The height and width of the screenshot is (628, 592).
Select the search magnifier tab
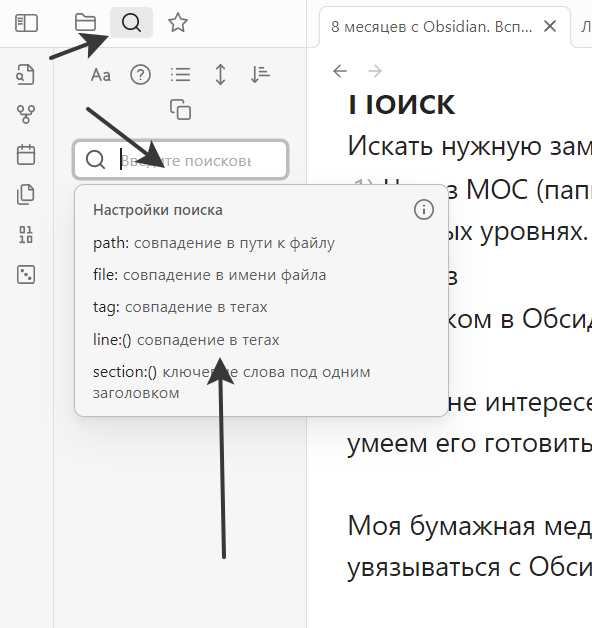(x=131, y=22)
